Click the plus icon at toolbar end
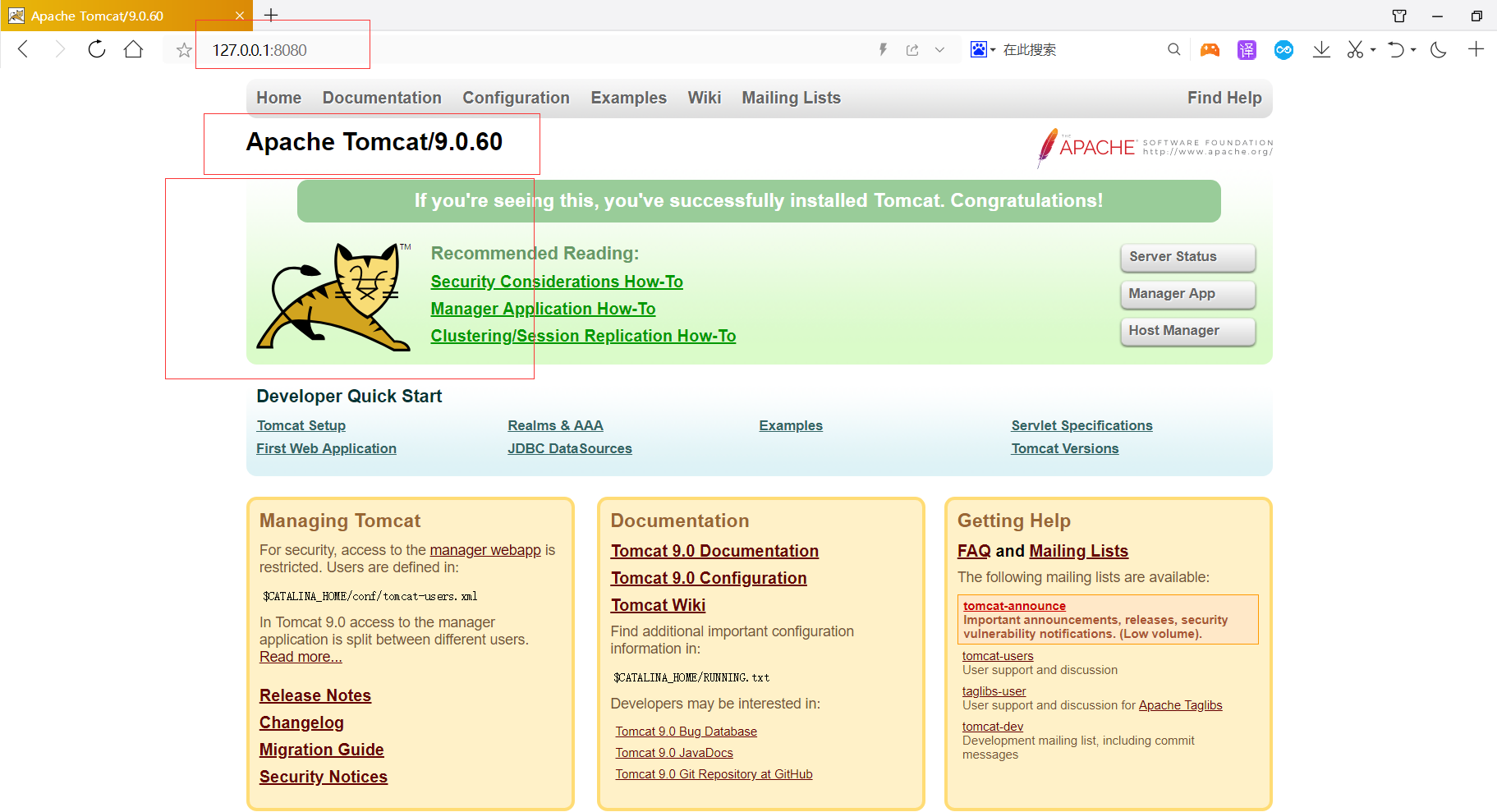1497x812 pixels. pos(1476,49)
